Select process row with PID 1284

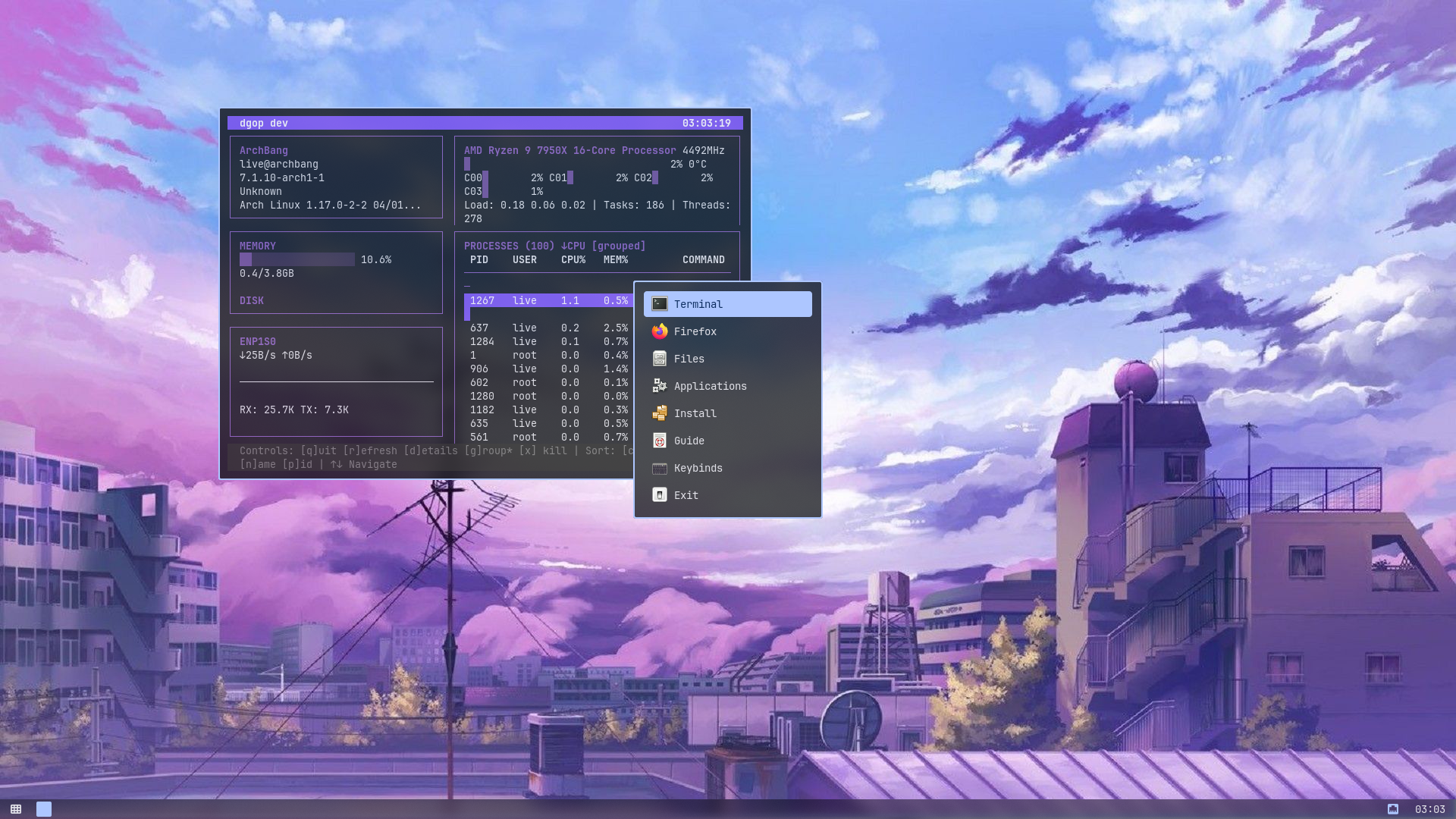click(x=549, y=341)
